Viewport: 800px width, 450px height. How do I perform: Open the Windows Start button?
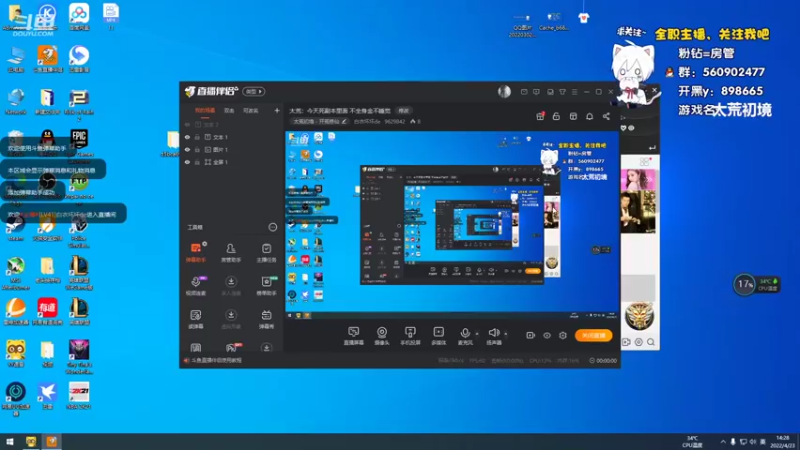(10, 441)
